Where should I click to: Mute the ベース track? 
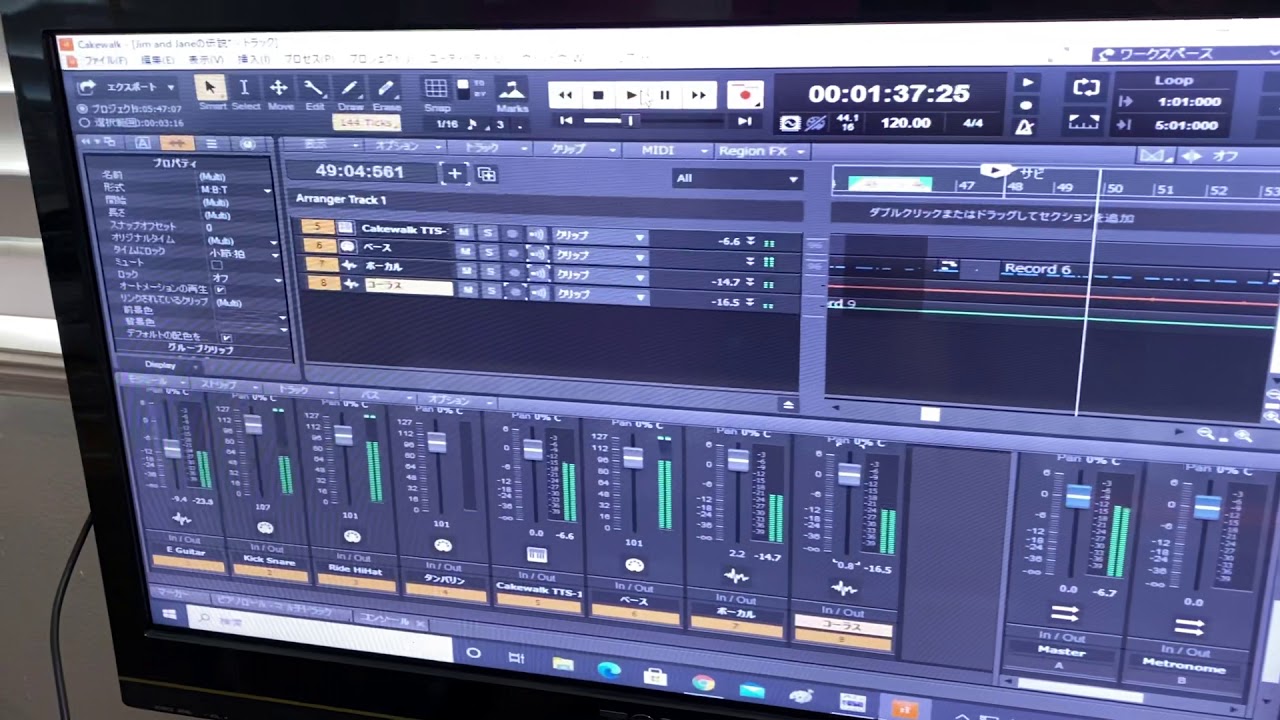(465, 250)
